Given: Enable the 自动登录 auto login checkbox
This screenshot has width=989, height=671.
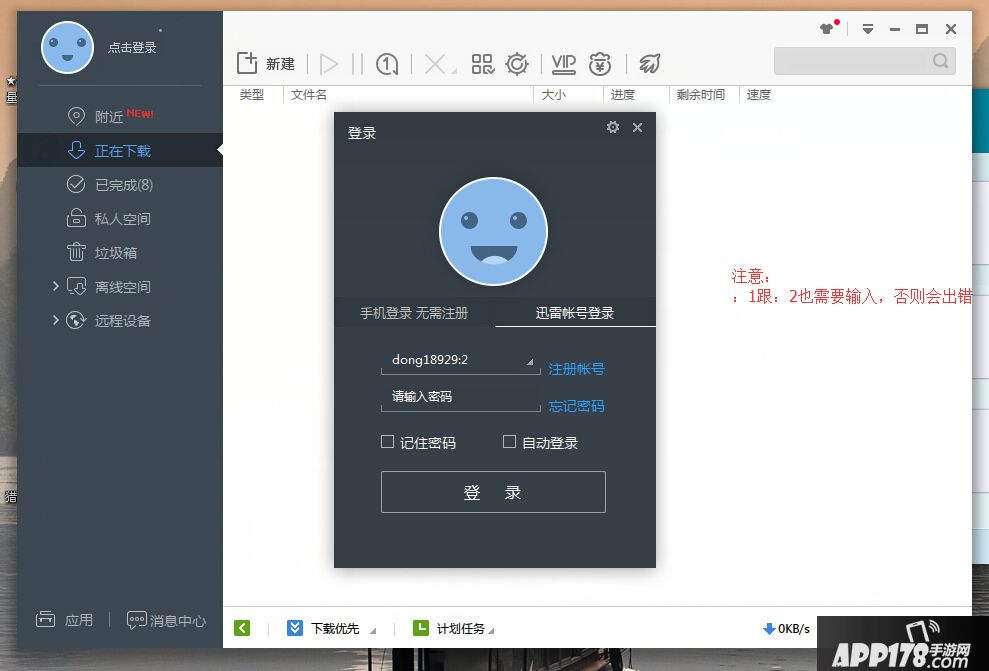Looking at the screenshot, I should click(x=509, y=442).
